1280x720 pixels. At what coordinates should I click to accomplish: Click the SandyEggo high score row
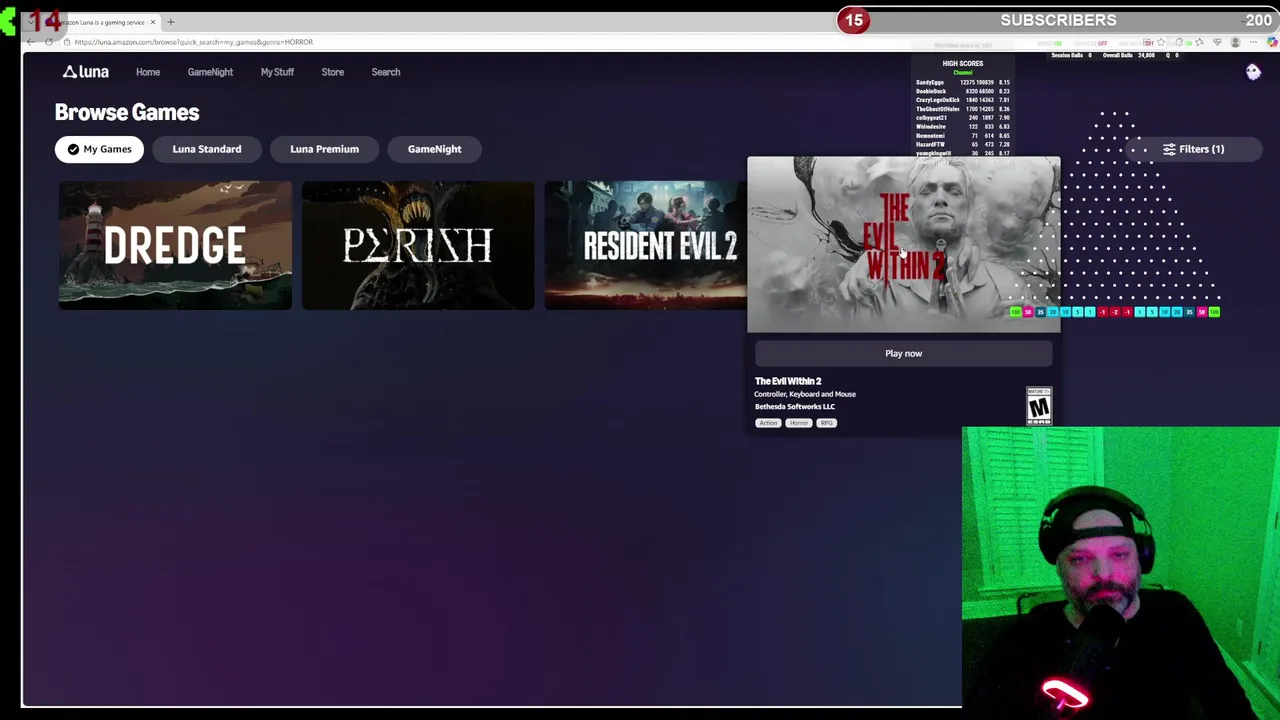tap(962, 82)
